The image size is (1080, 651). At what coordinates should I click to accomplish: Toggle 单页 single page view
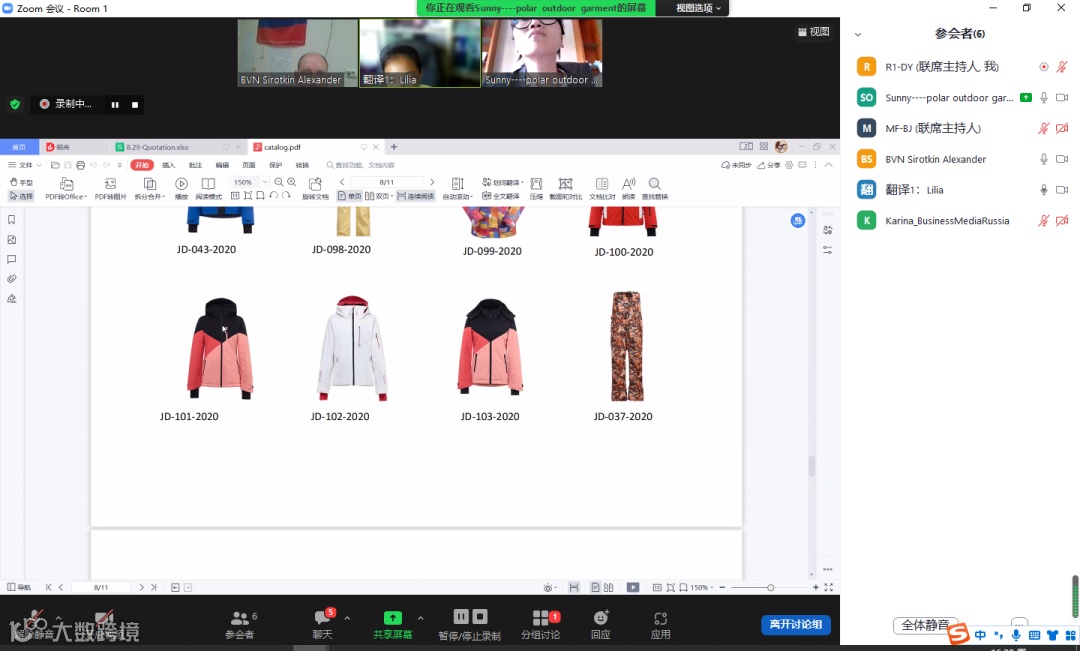[350, 196]
